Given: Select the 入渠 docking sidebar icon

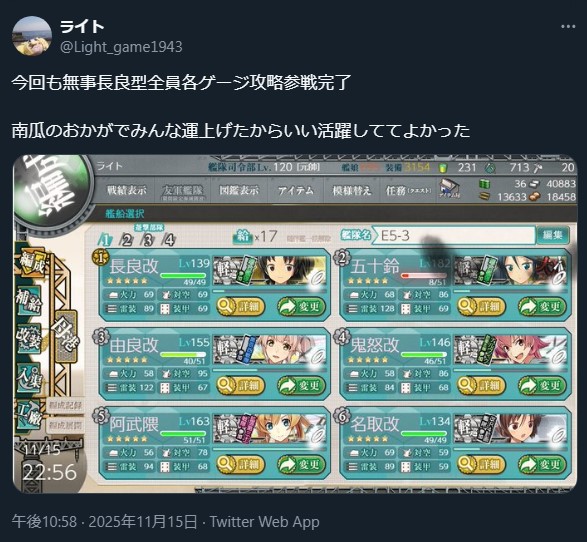Looking at the screenshot, I should click(29, 376).
